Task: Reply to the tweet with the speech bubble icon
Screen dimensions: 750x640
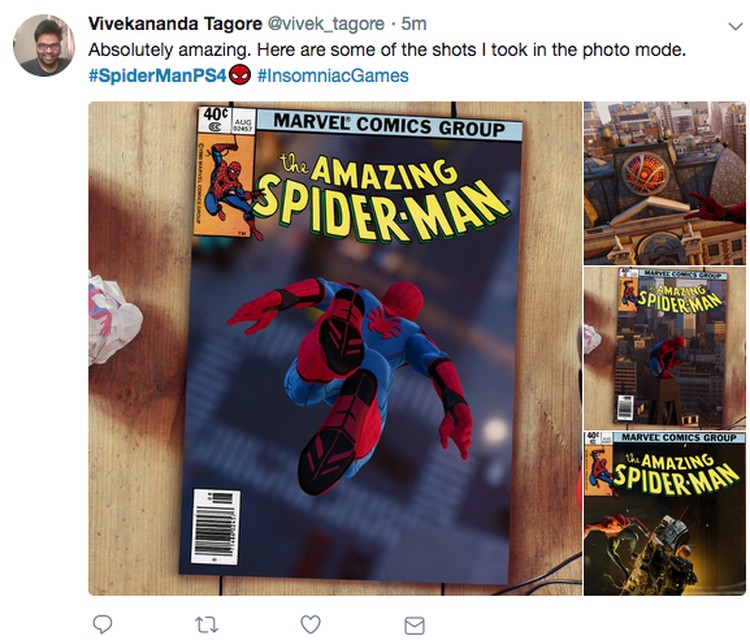Action: click(102, 624)
